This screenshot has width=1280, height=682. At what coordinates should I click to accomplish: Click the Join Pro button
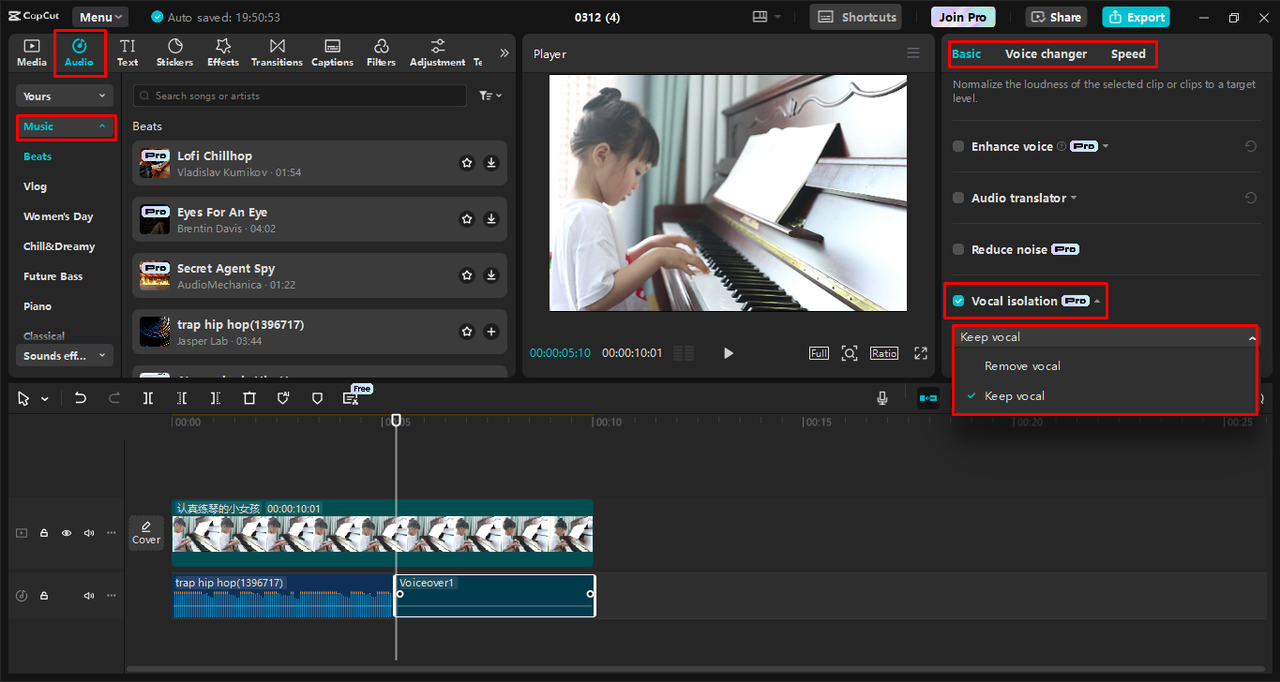pyautogui.click(x=962, y=17)
